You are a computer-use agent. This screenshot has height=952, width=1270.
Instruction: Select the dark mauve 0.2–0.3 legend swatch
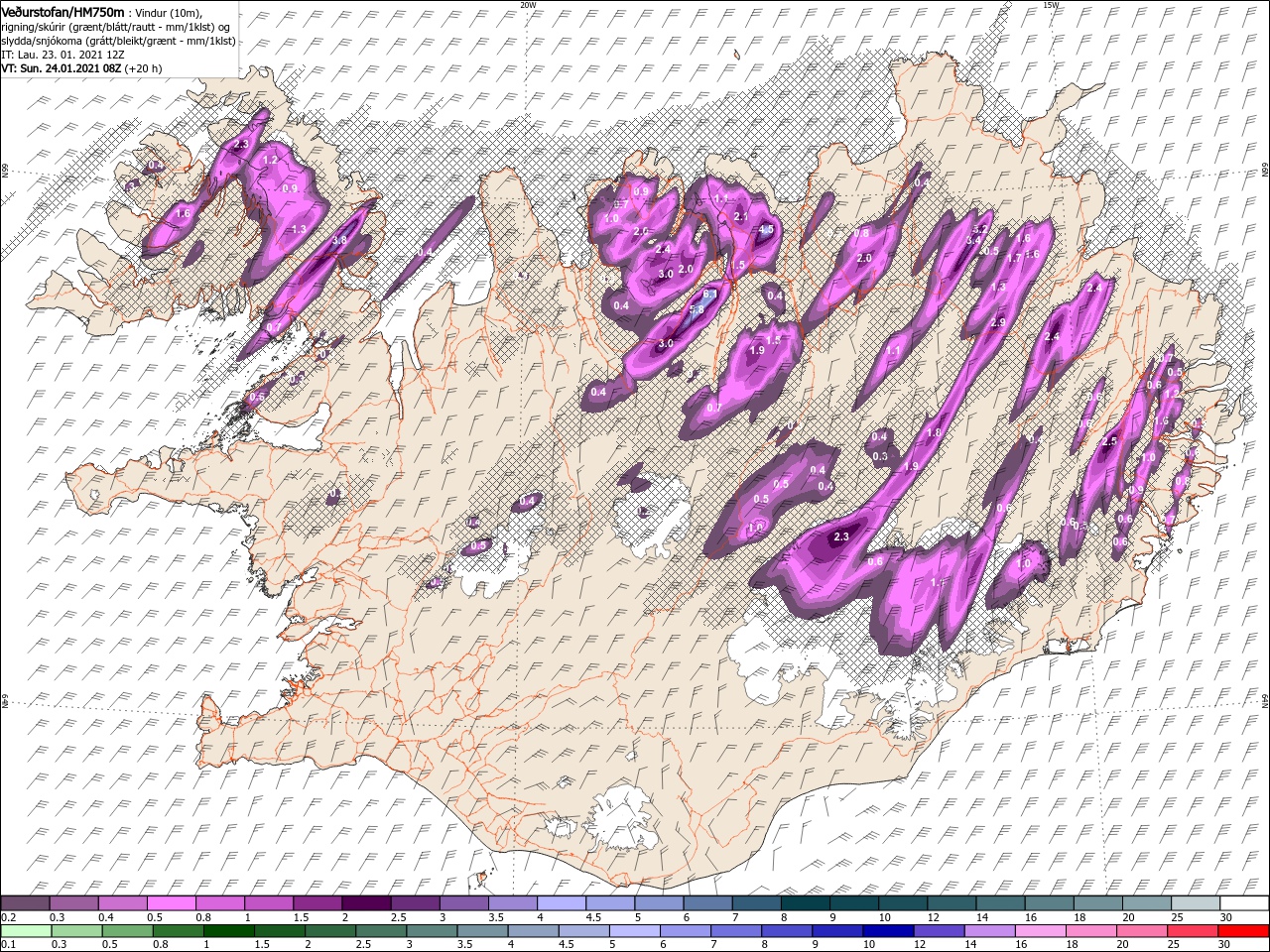click(26, 903)
